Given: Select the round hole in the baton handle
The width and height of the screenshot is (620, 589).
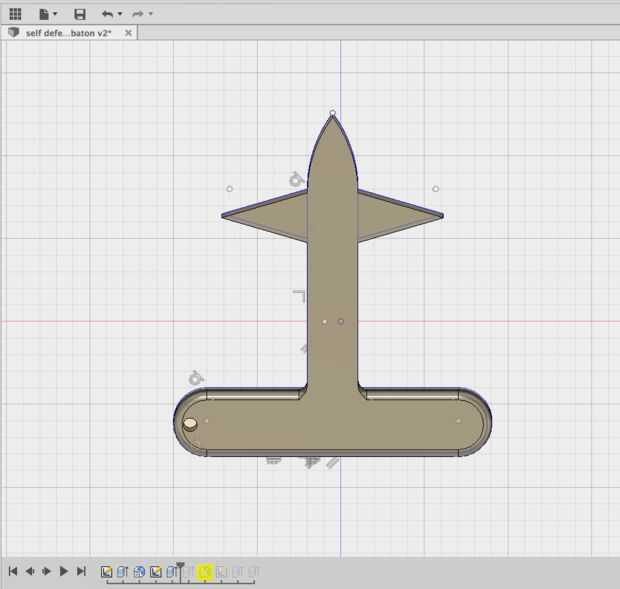Looking at the screenshot, I should (190, 423).
